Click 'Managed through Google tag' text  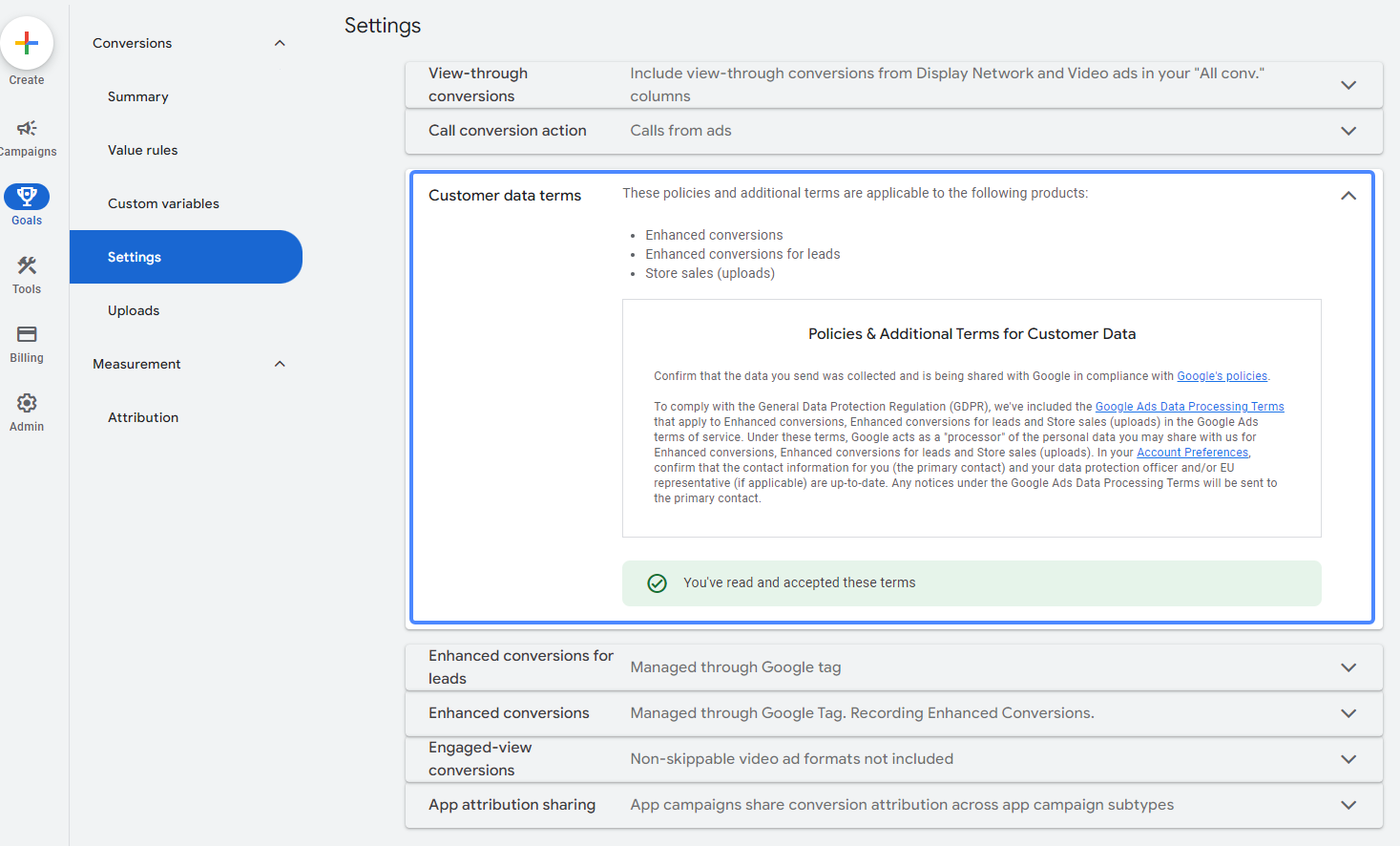coord(736,667)
